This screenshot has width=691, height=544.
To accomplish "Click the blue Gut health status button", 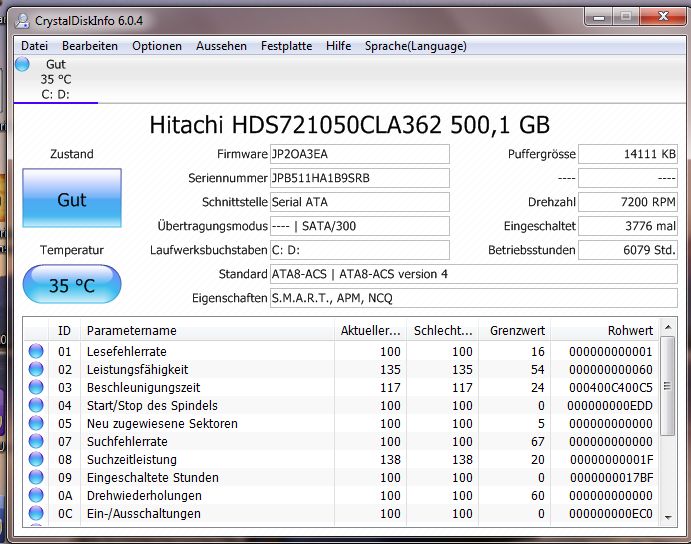I will pyautogui.click(x=72, y=198).
